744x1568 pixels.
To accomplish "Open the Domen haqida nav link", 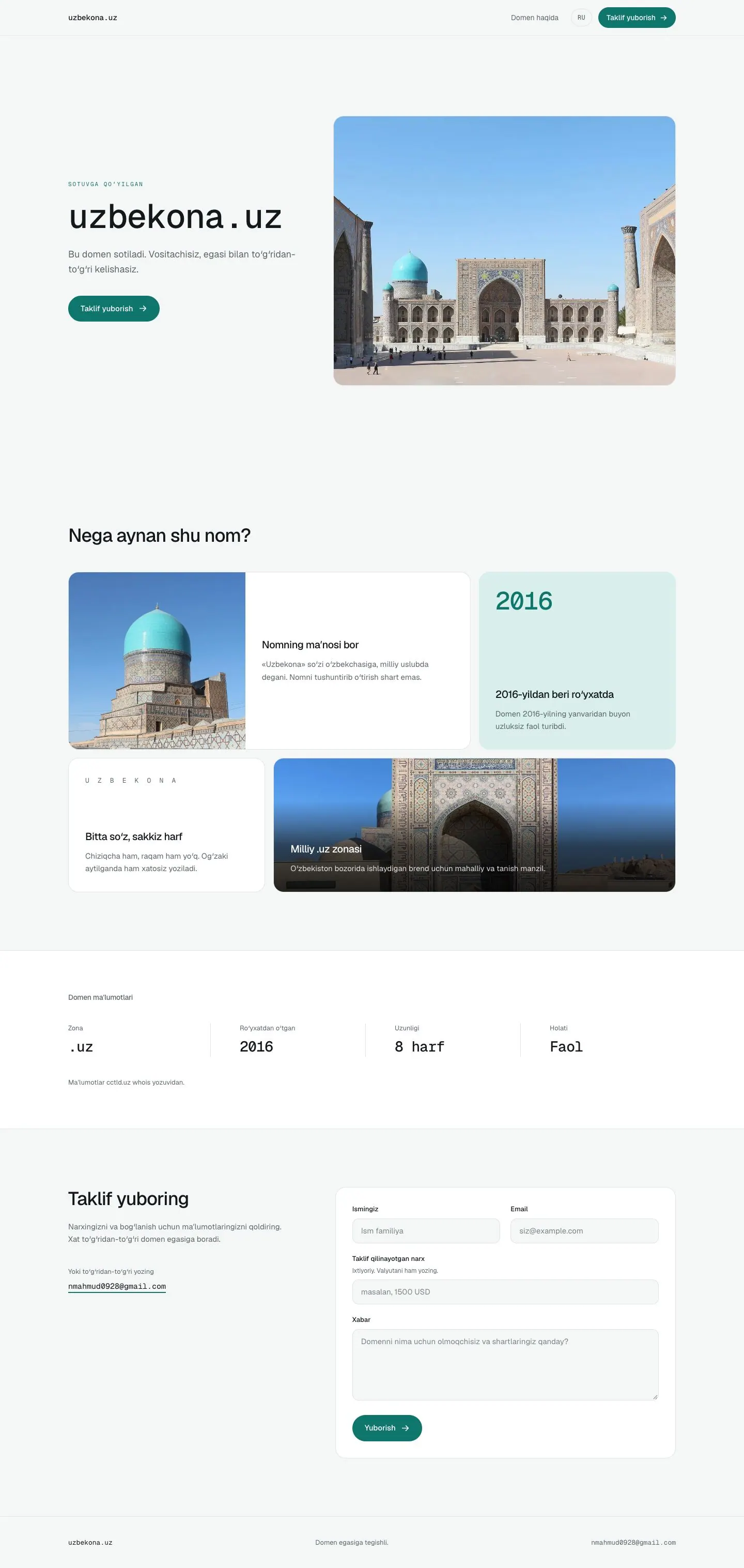I will pyautogui.click(x=534, y=18).
